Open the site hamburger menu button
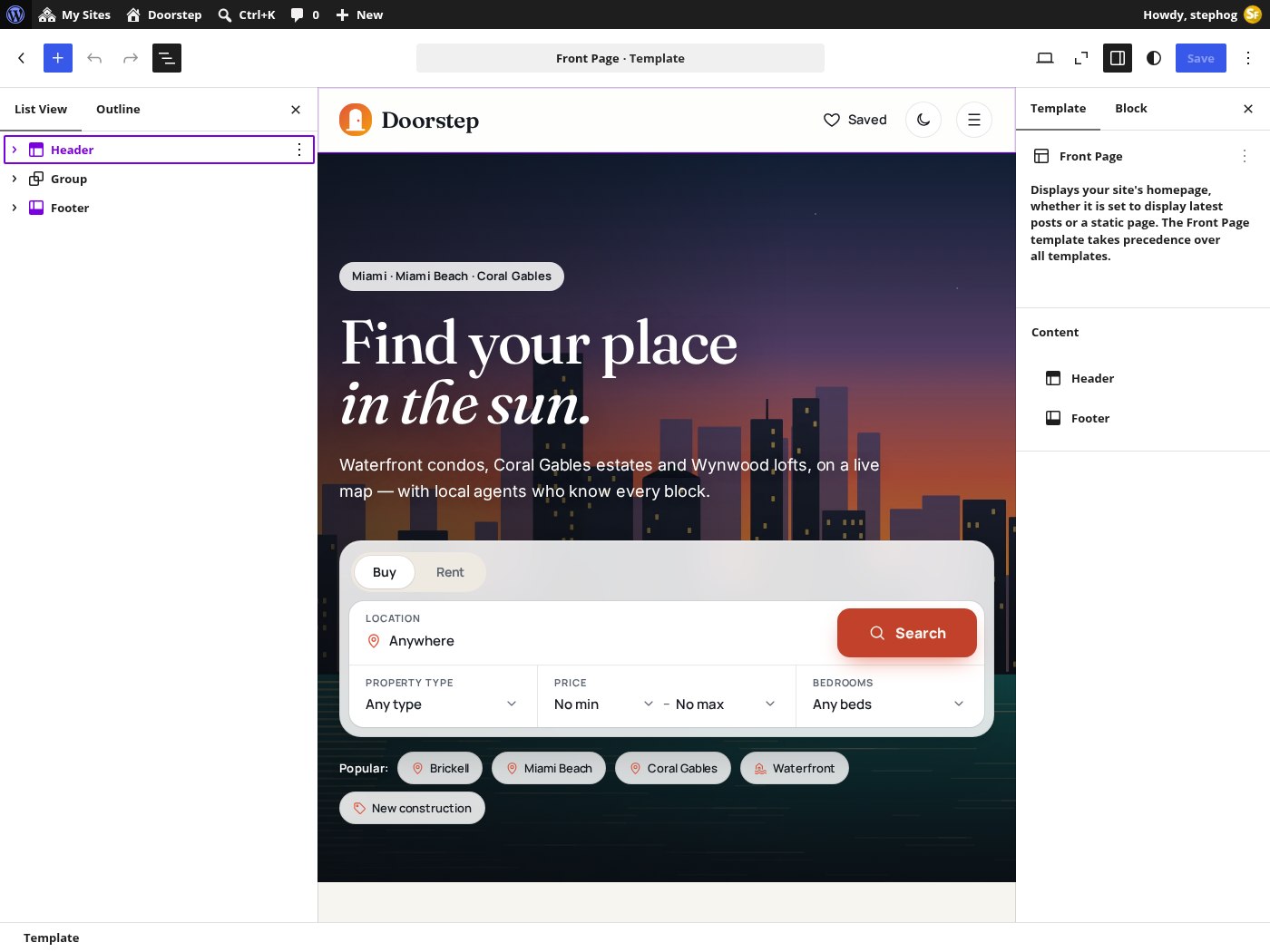 (974, 120)
